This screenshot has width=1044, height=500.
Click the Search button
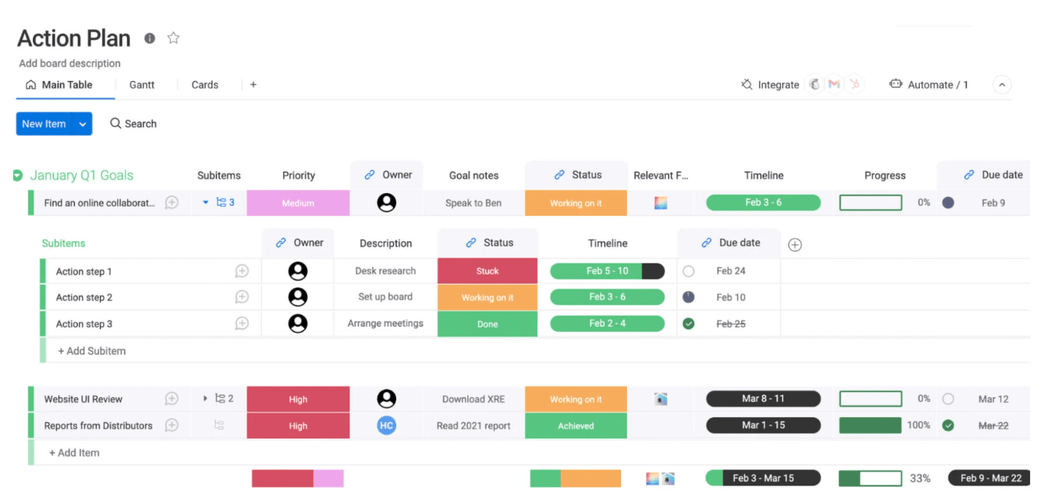coord(133,124)
